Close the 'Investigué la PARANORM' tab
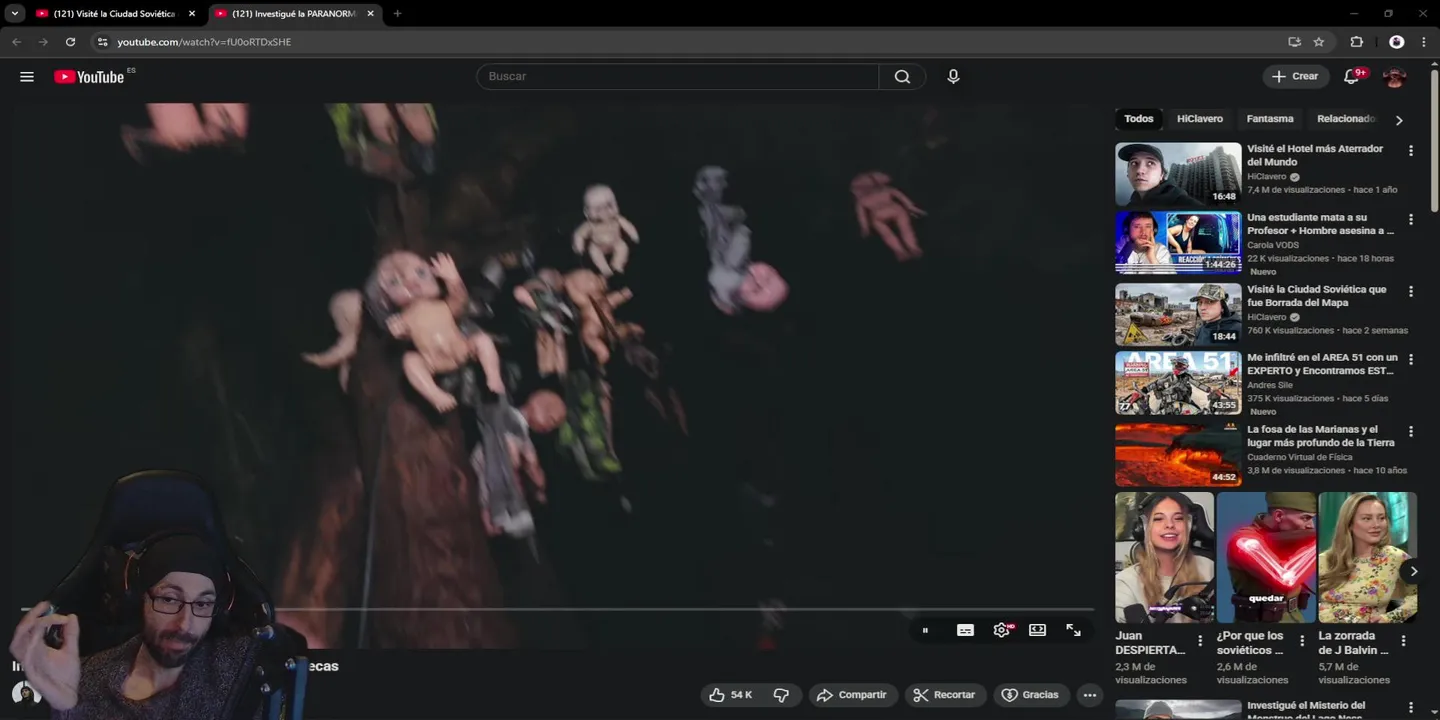Image resolution: width=1440 pixels, height=720 pixels. click(370, 14)
